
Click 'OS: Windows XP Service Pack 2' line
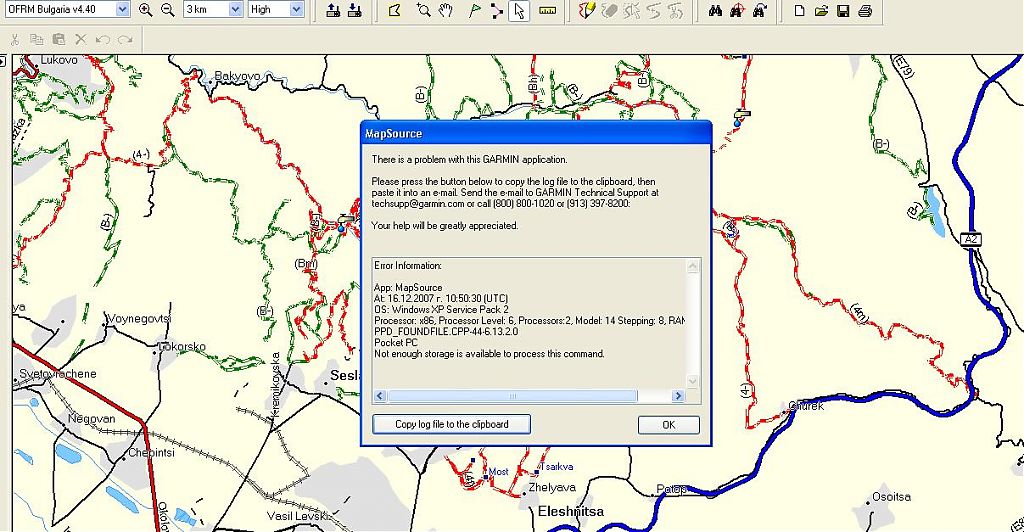coord(441,309)
